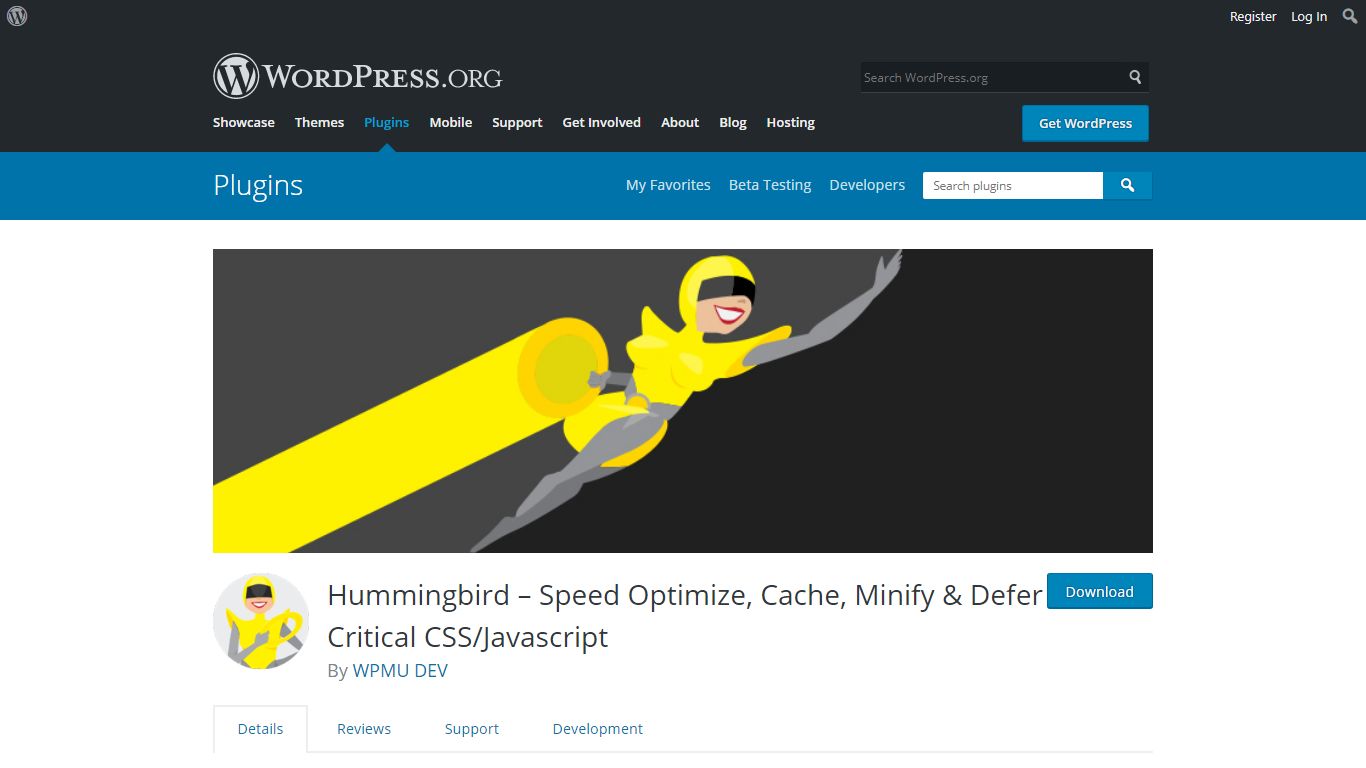Open the Themes navigation item

pyautogui.click(x=319, y=122)
